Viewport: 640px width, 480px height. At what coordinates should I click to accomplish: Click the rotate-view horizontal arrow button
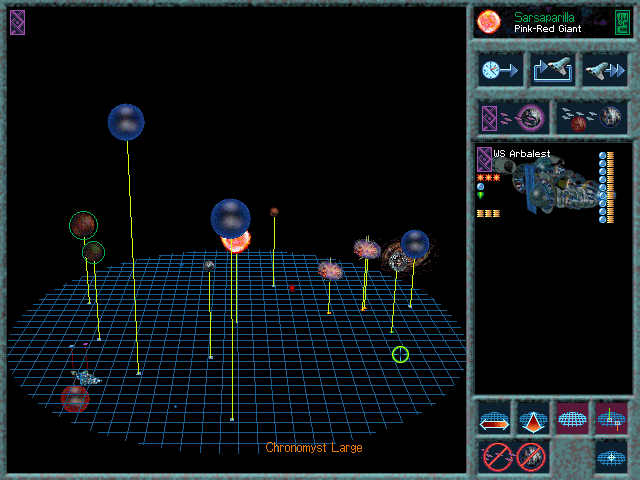coord(494,418)
